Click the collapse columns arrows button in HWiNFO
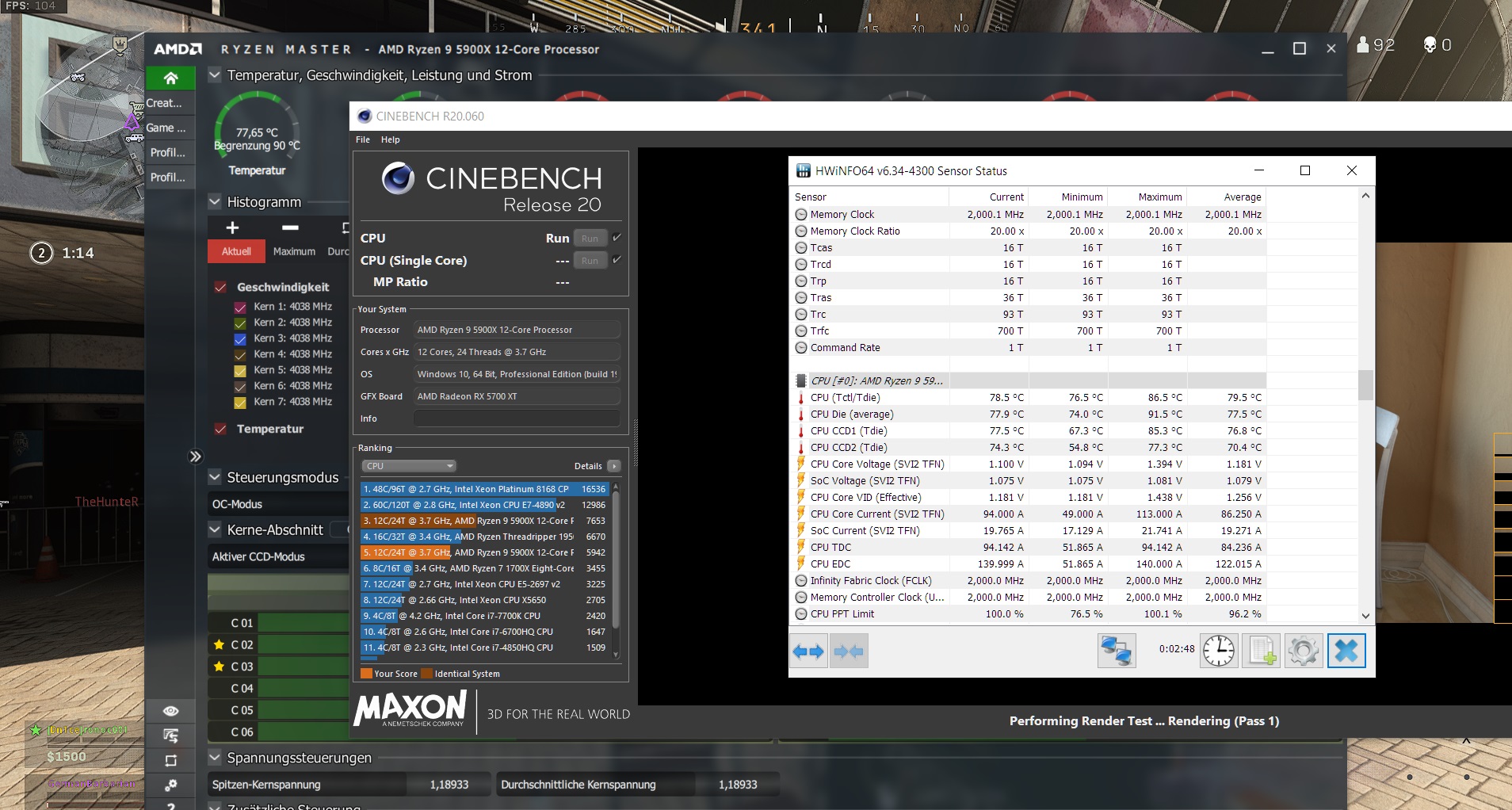The width and height of the screenshot is (1512, 810). point(849,651)
